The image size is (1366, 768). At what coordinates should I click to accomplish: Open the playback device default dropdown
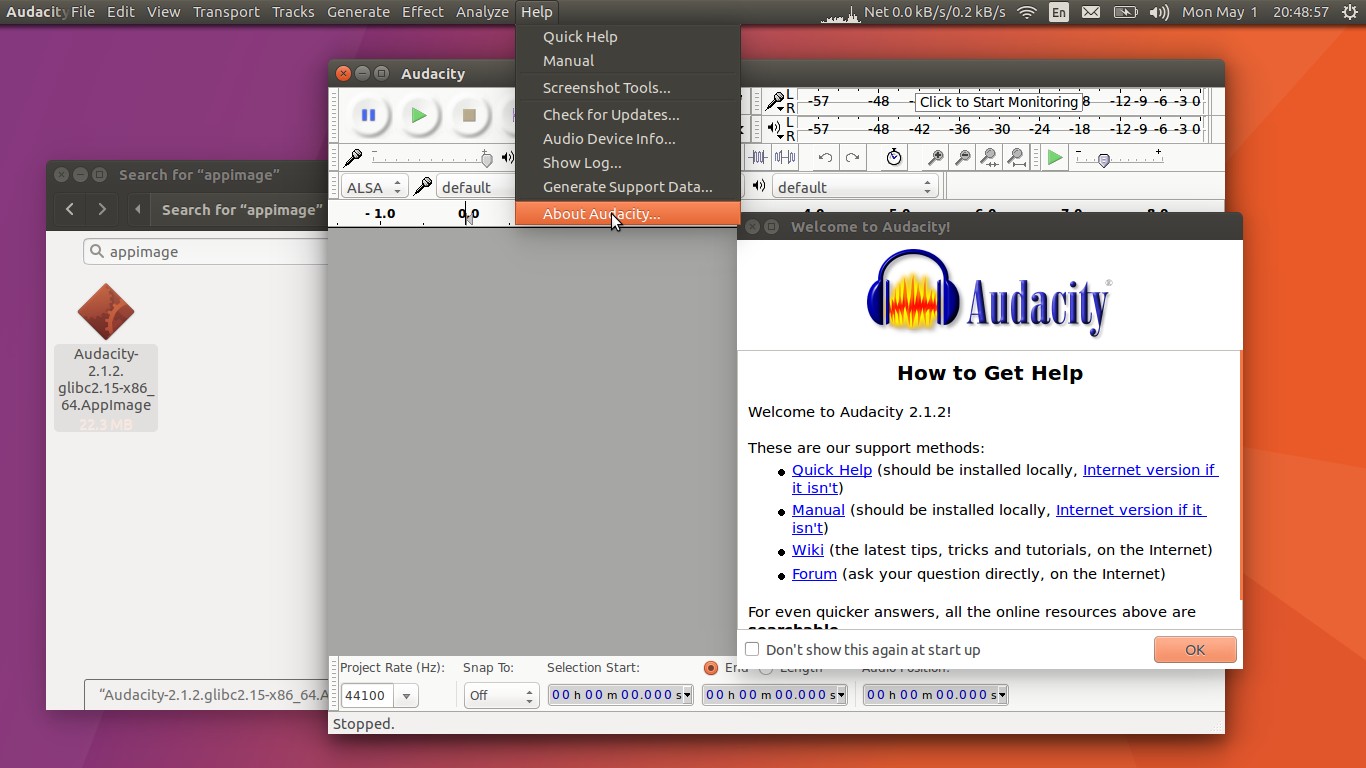855,187
